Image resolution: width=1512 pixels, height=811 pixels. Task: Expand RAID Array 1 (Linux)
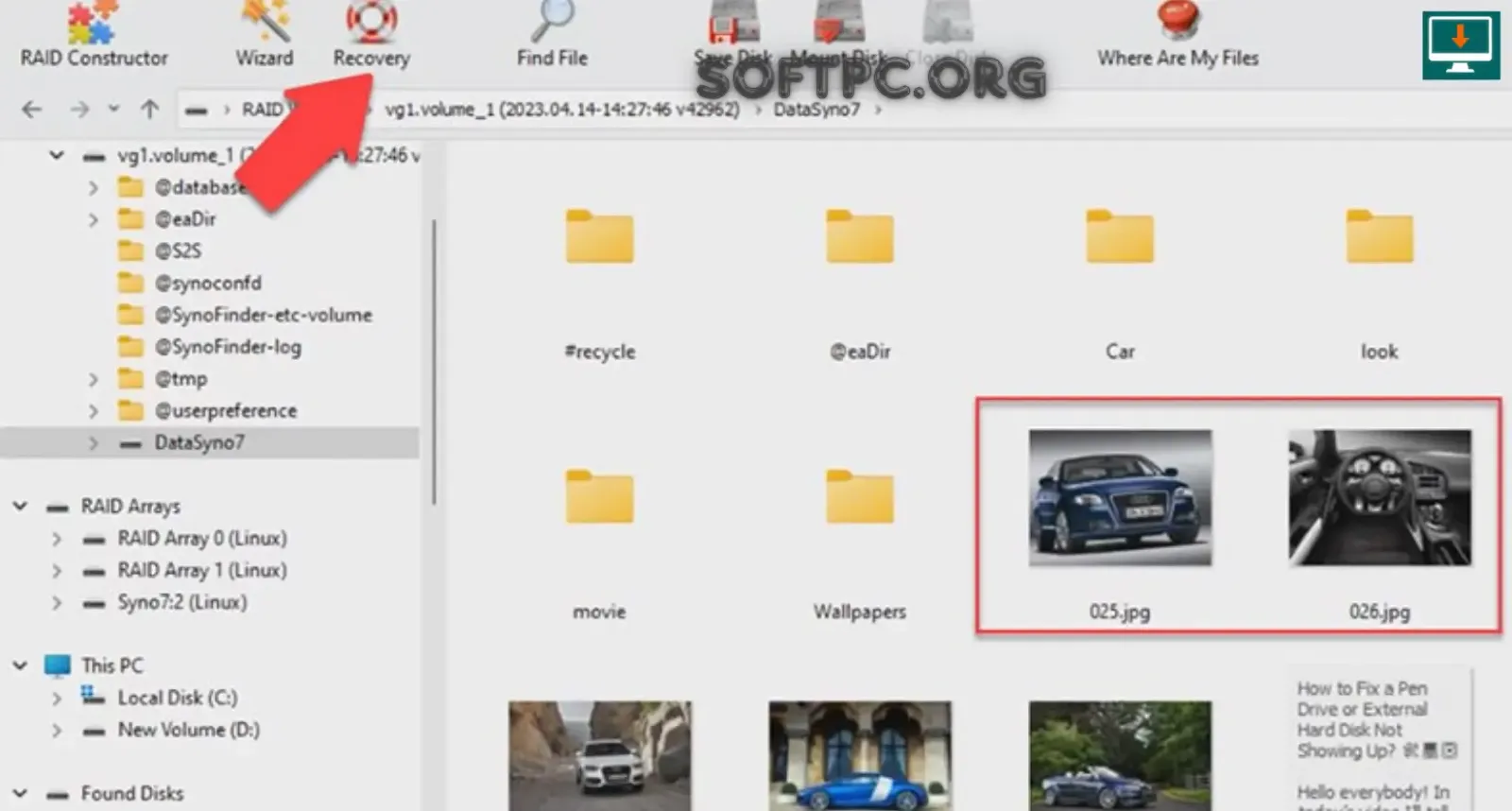[x=57, y=571]
